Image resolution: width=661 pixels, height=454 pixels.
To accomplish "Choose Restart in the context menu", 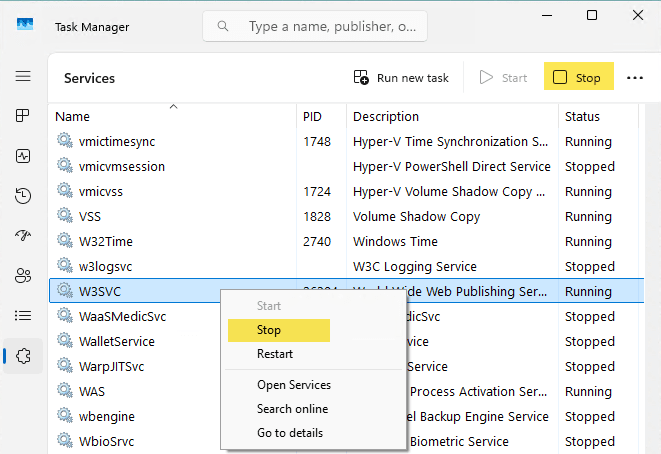I will coord(275,354).
